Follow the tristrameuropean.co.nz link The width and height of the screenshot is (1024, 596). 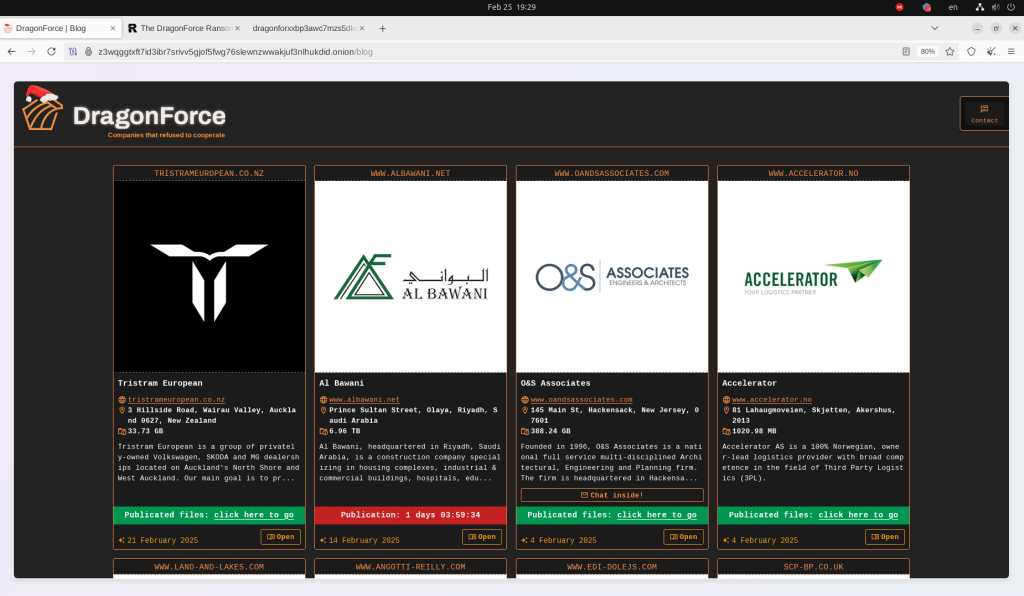point(176,400)
